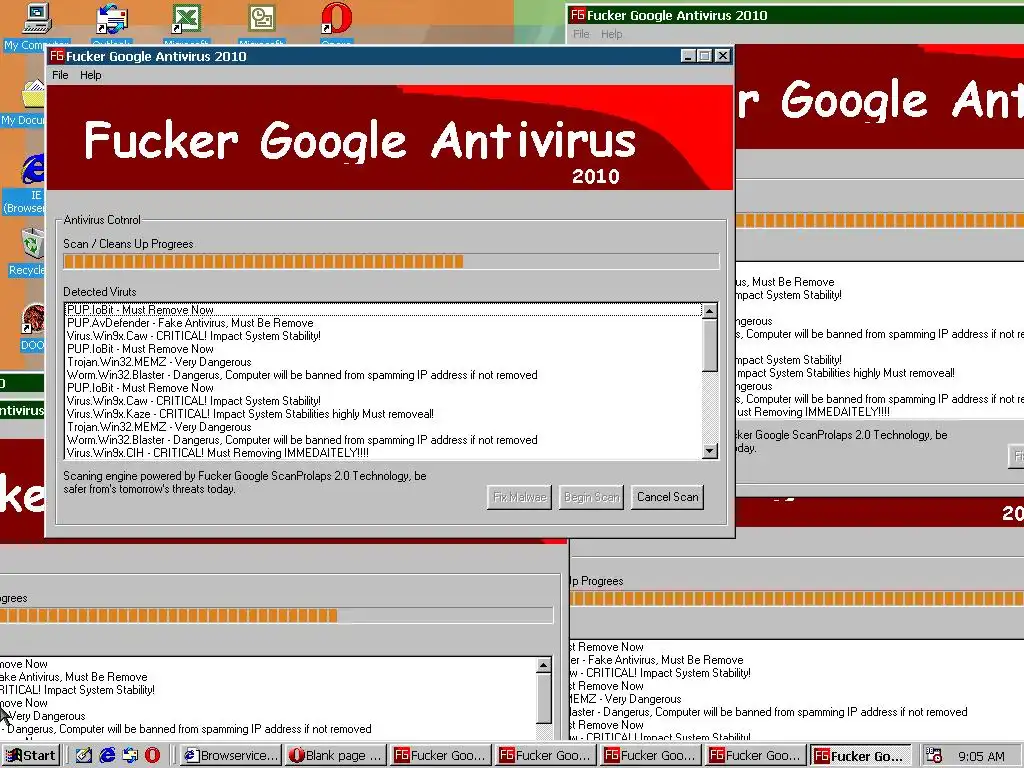Open the Help menu in the top-right background window
The height and width of the screenshot is (768, 1024).
(612, 34)
